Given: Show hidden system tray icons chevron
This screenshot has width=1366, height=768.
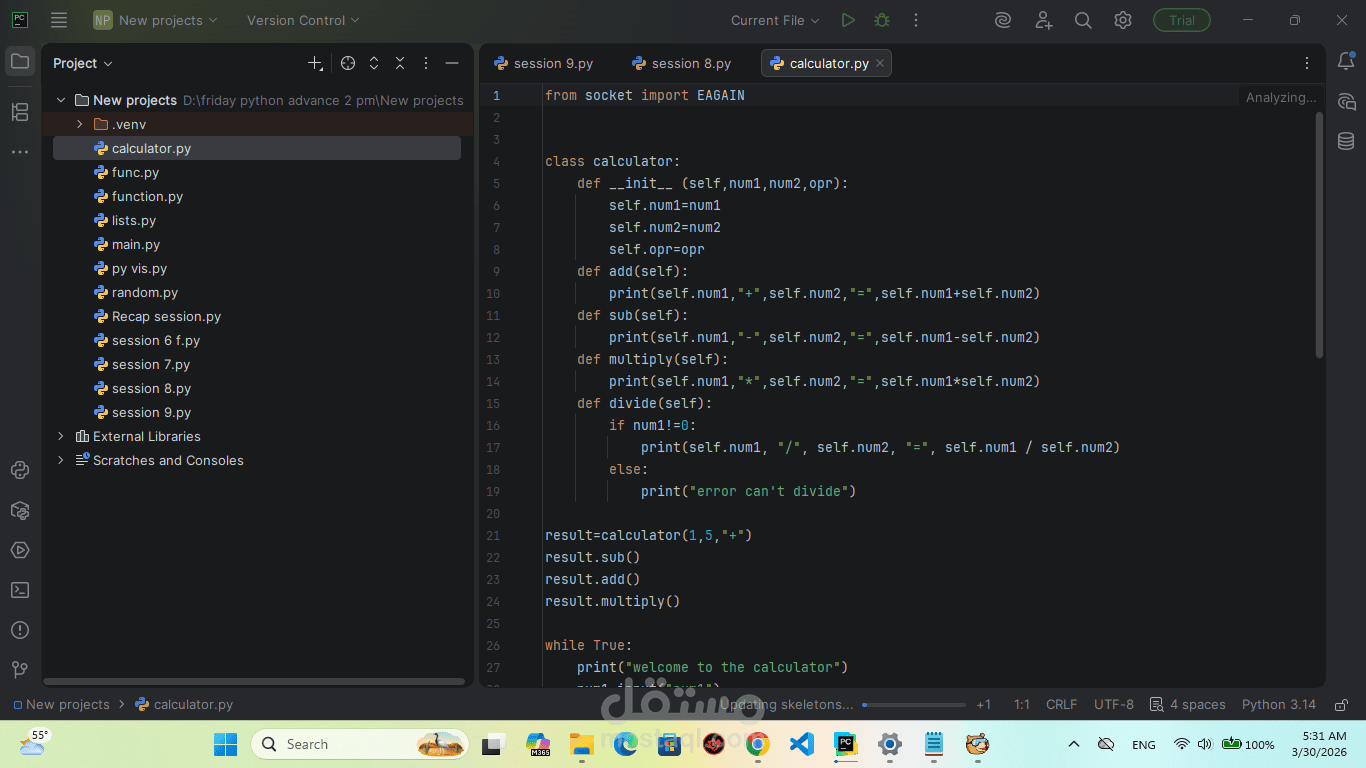Looking at the screenshot, I should coord(1073,744).
